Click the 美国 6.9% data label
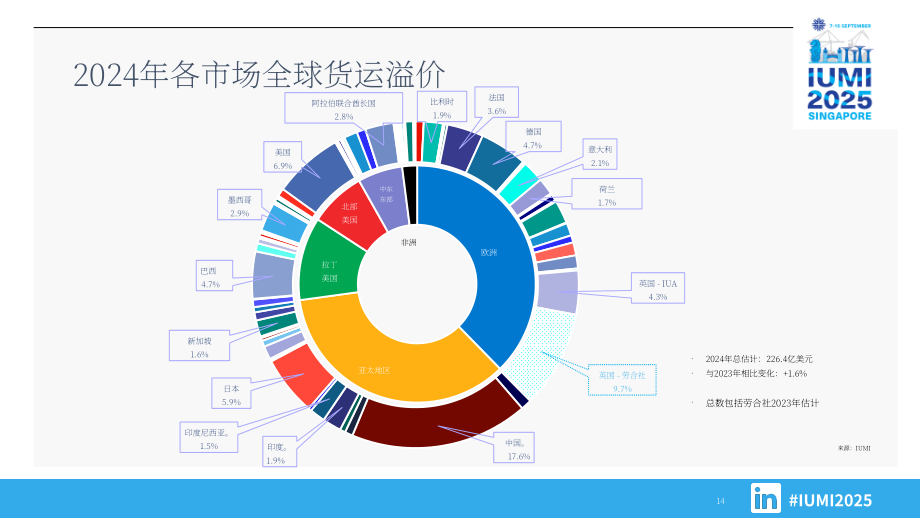920x518 pixels. coord(283,157)
